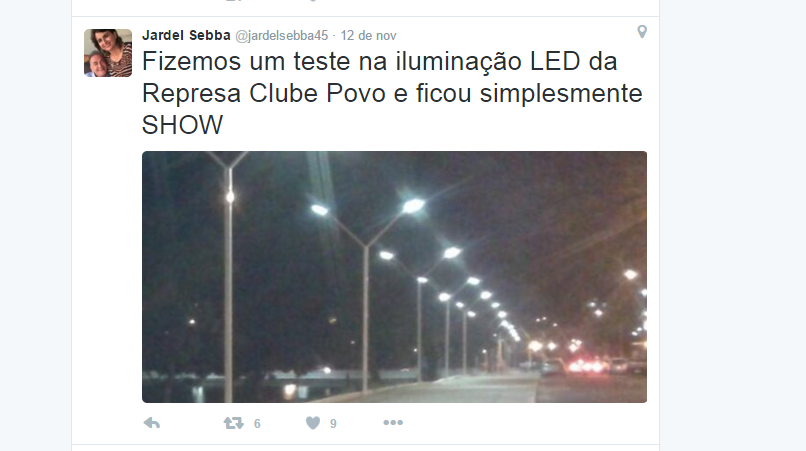Retweet the LED lighting tweet

point(233,423)
